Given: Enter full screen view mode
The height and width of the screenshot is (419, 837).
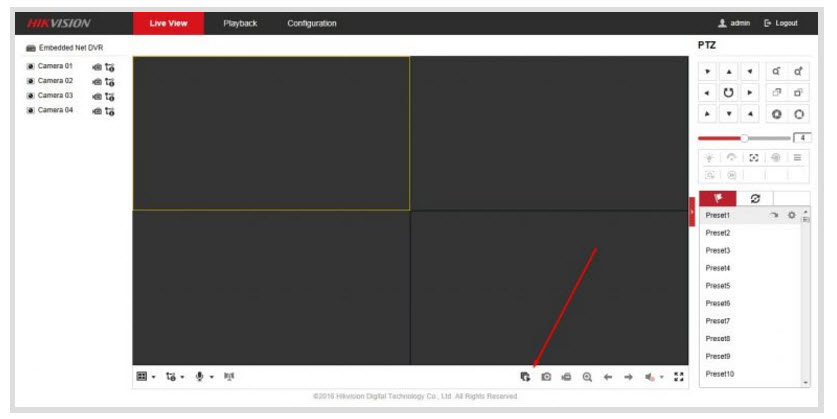Looking at the screenshot, I should 679,377.
